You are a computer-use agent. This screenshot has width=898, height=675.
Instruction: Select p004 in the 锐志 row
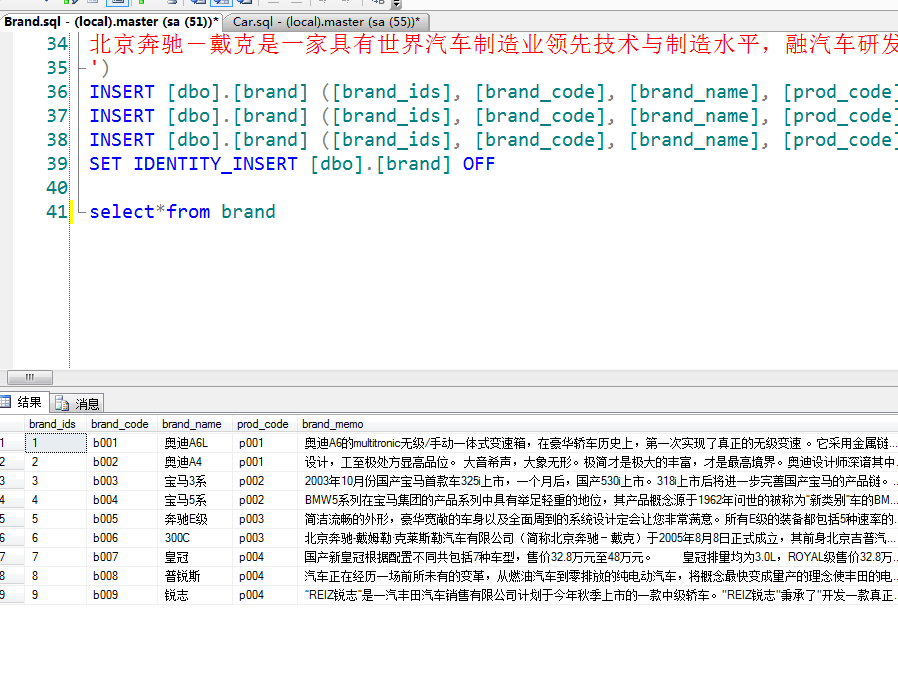[x=265, y=595]
